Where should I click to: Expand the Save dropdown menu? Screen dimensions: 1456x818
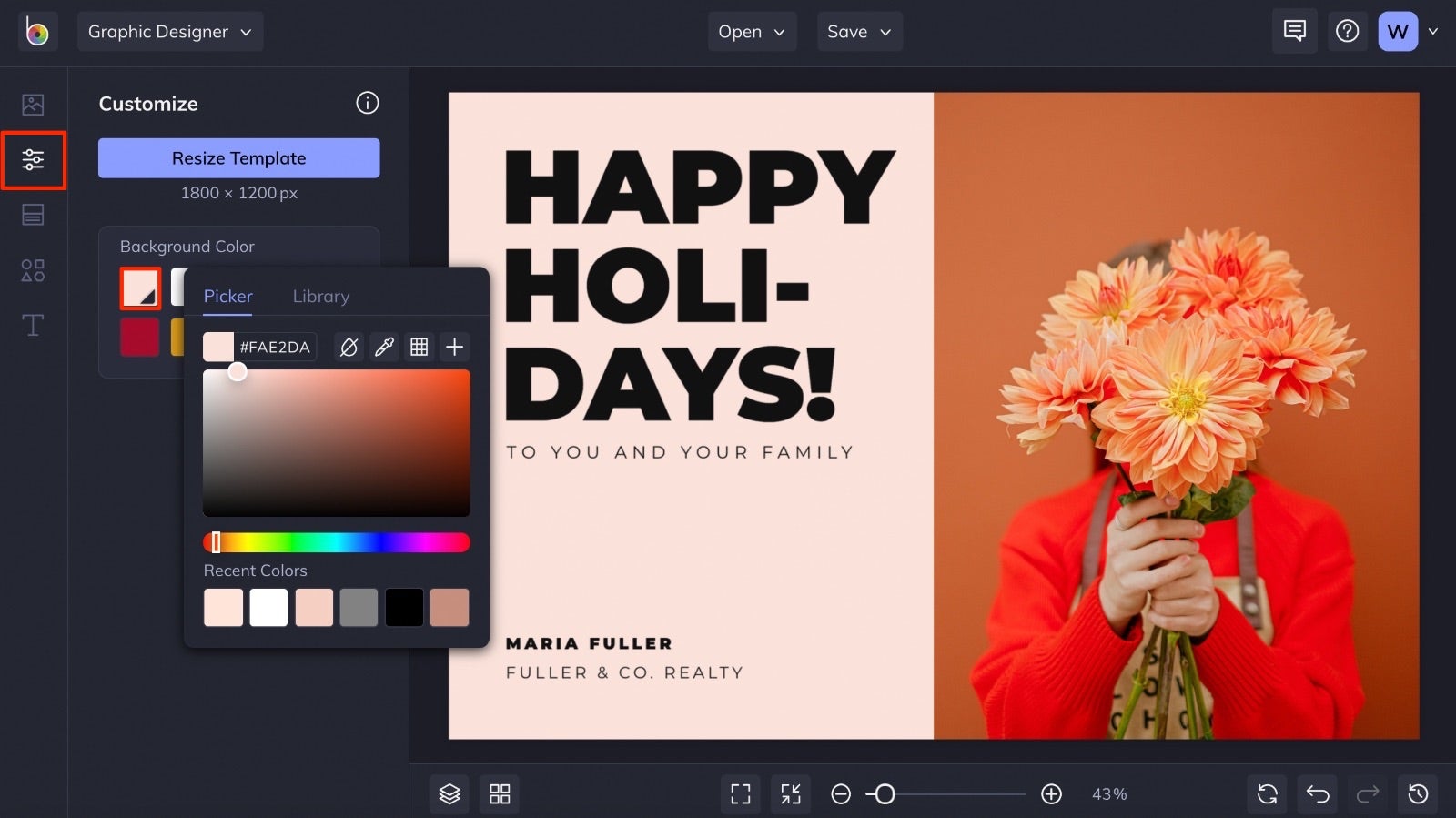tap(859, 32)
